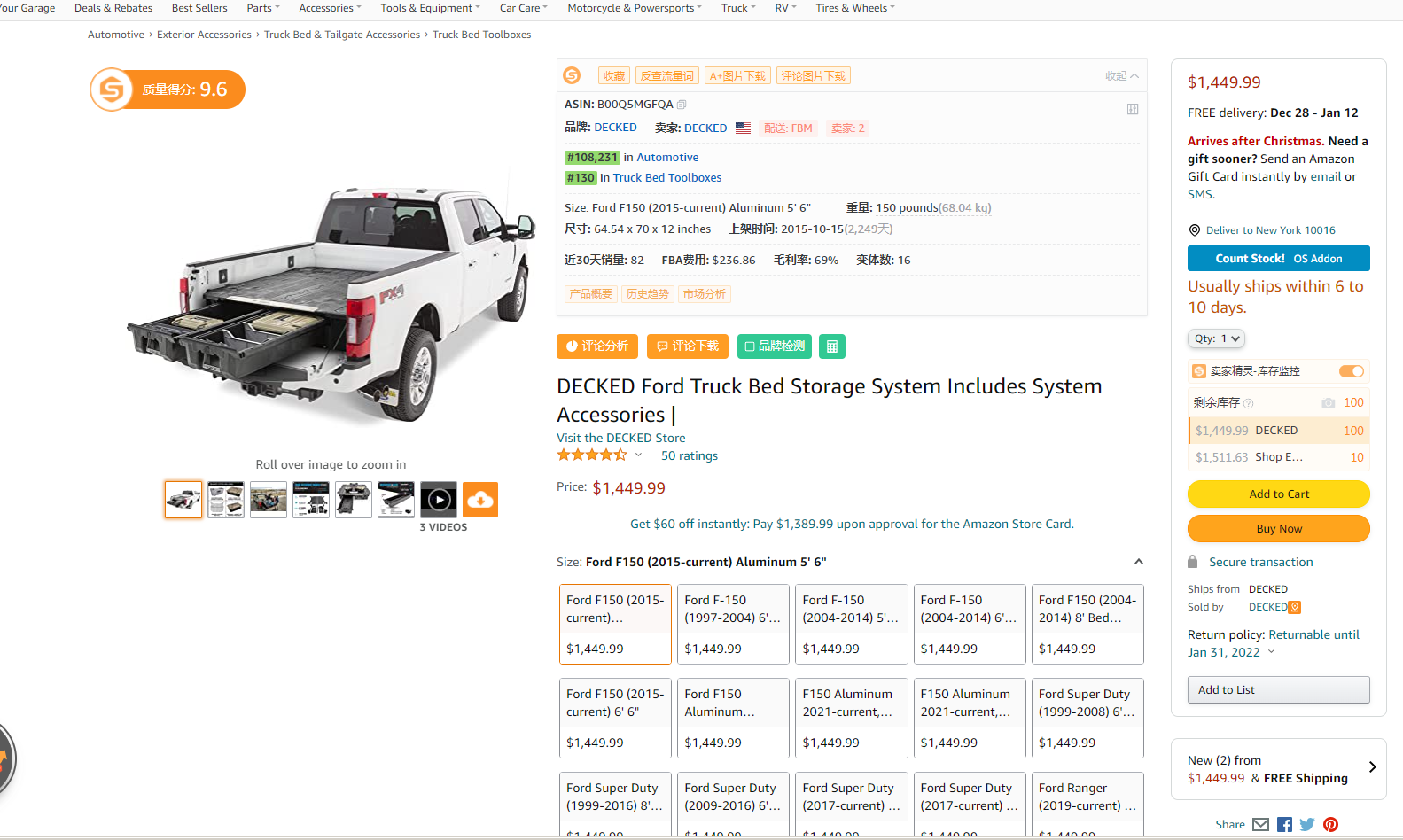The width and height of the screenshot is (1403, 840).
Task: Open the Car Care dropdown
Action: 523,8
